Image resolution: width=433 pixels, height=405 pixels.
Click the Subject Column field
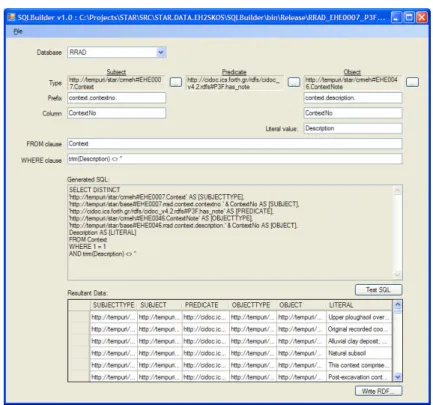pos(116,113)
